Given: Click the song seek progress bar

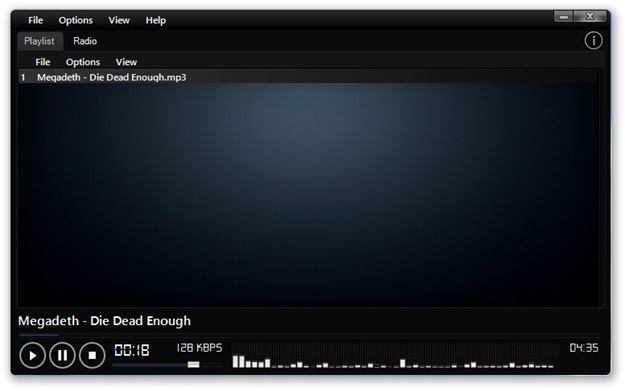Looking at the screenshot, I should coord(309,335).
